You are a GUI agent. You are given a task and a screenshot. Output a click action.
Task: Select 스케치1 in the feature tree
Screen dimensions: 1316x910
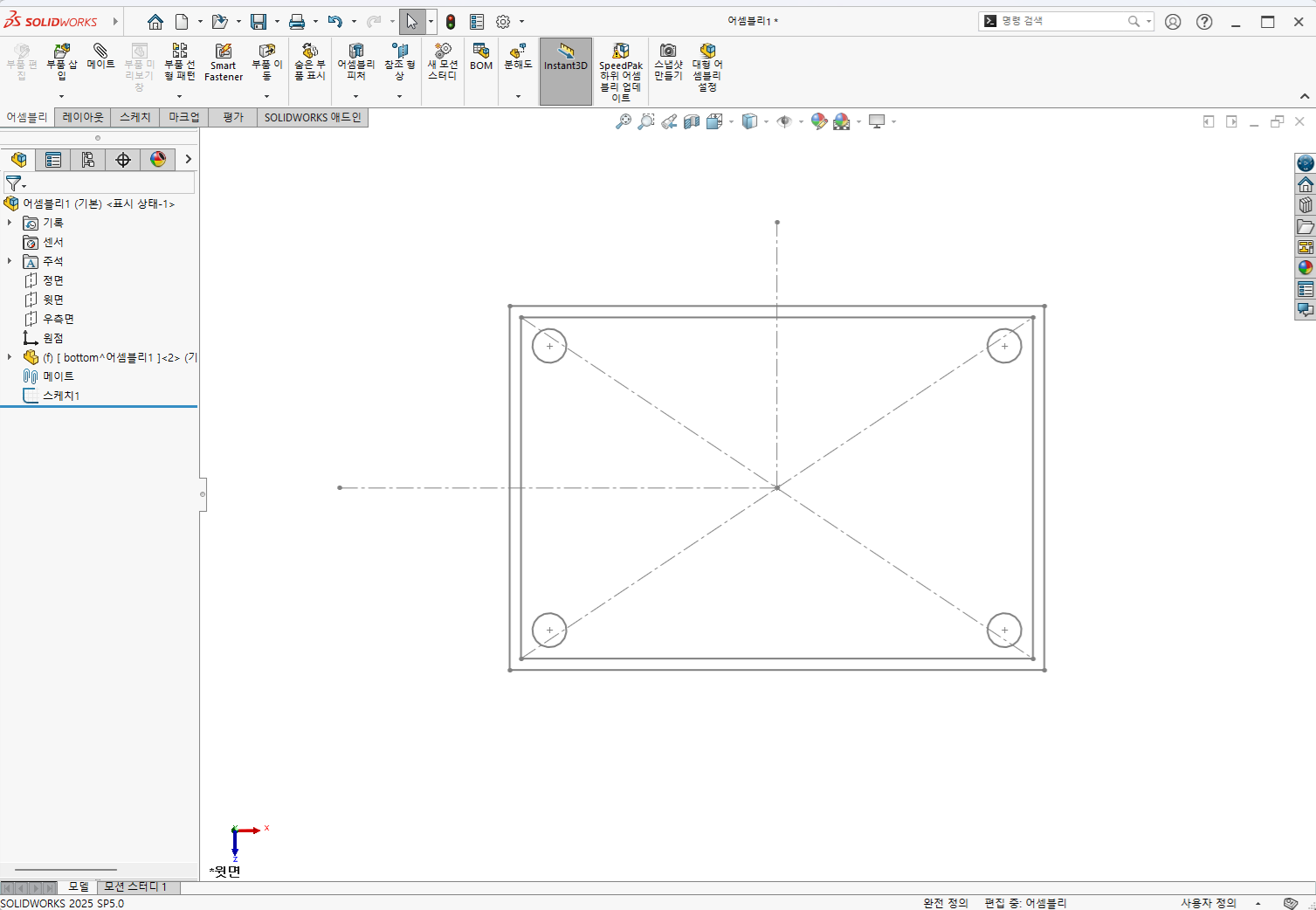click(61, 396)
